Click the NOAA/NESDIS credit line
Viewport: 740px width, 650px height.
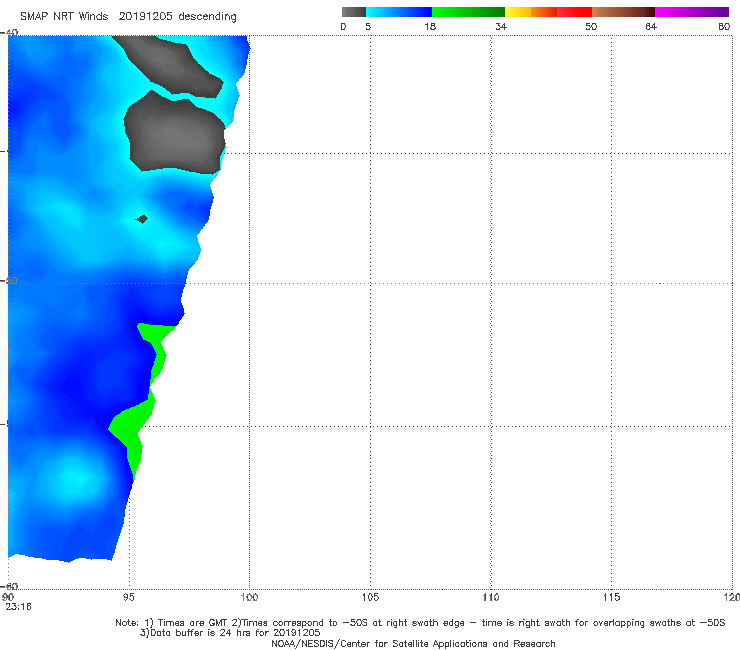[x=413, y=643]
